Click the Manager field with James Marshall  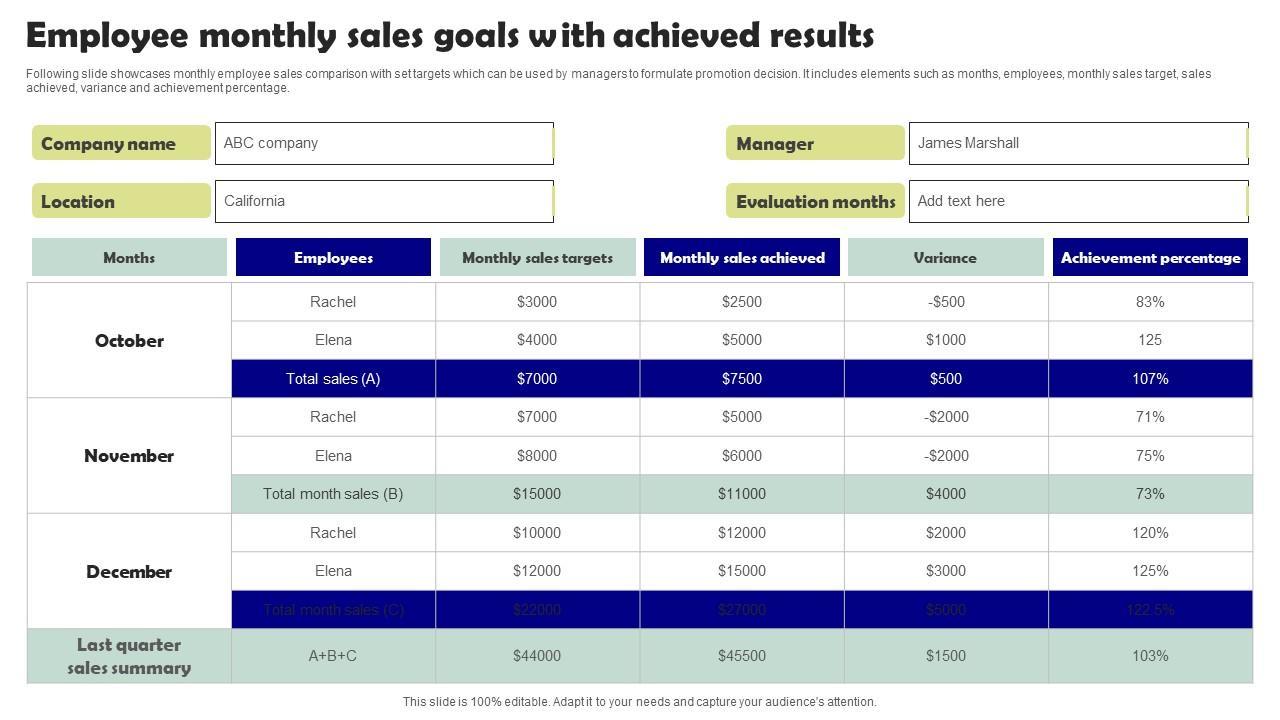click(x=1077, y=143)
